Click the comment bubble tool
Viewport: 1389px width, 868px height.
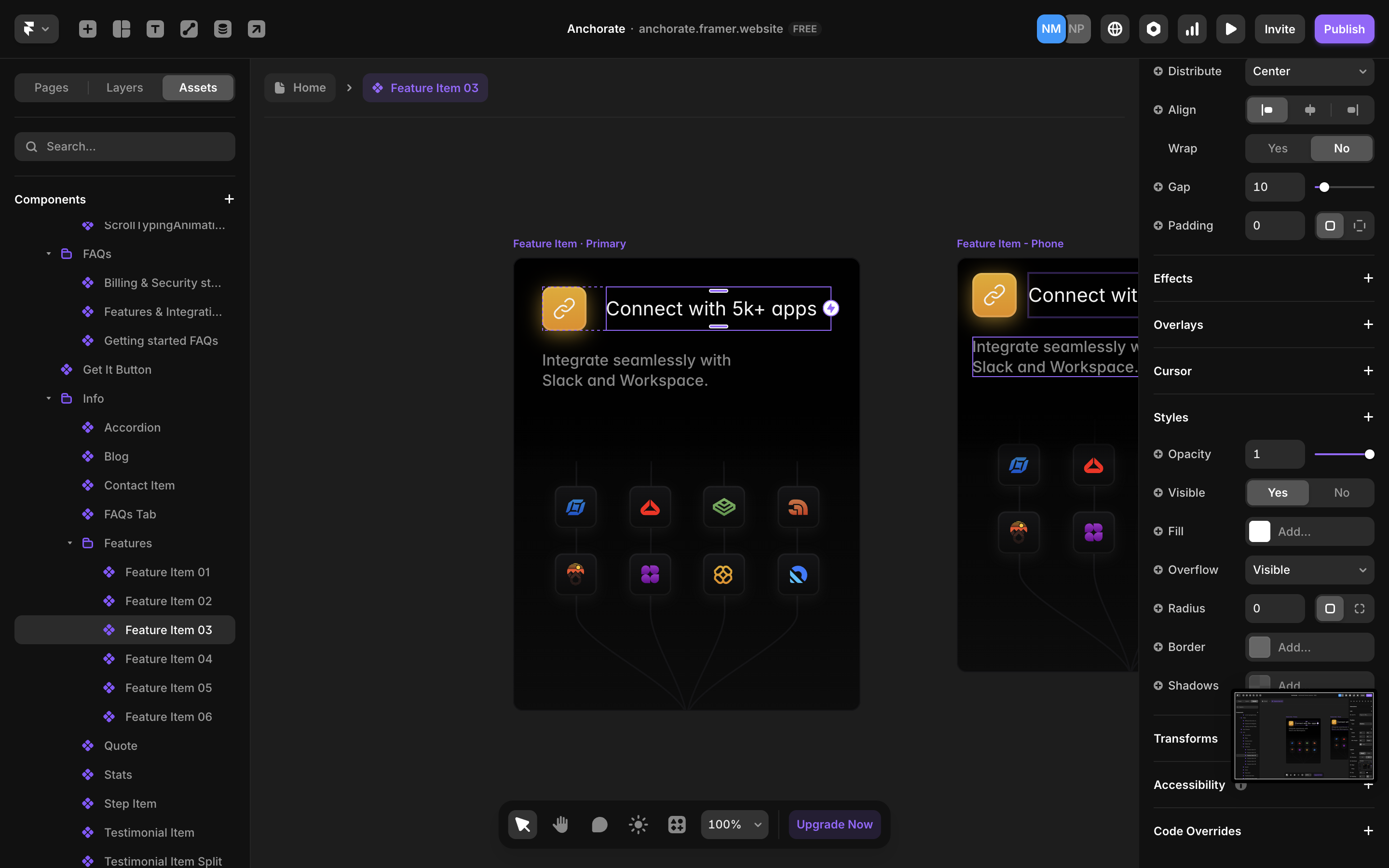point(599,825)
